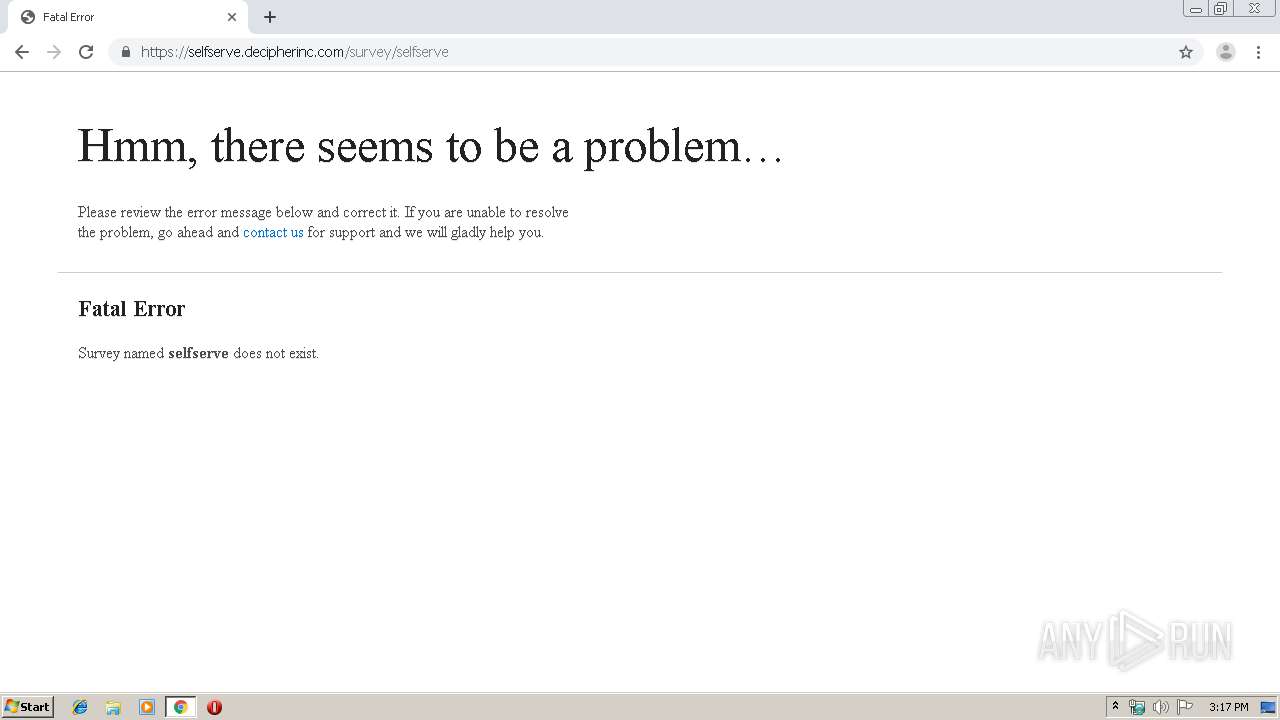The width and height of the screenshot is (1280, 720).
Task: View site security padlock info
Action: [x=126, y=52]
